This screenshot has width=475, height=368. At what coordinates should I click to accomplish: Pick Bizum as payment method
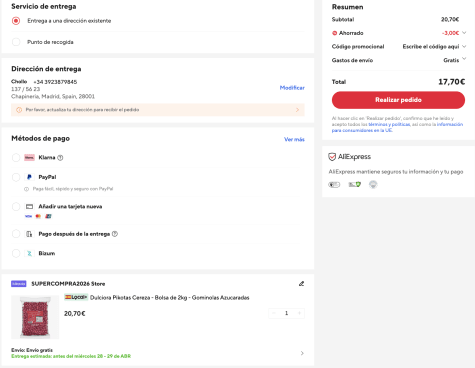pyautogui.click(x=16, y=253)
